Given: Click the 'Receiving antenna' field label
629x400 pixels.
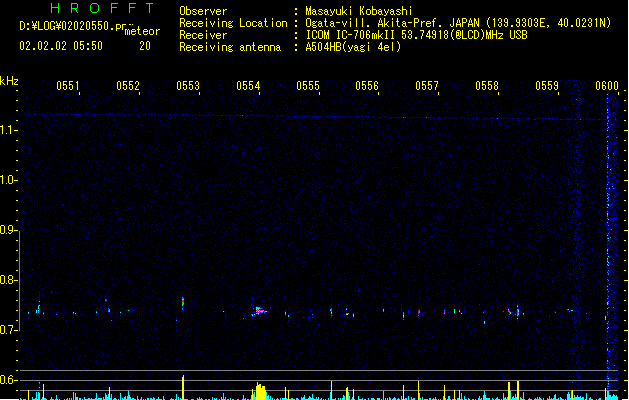Looking at the screenshot, I should 230,47.
